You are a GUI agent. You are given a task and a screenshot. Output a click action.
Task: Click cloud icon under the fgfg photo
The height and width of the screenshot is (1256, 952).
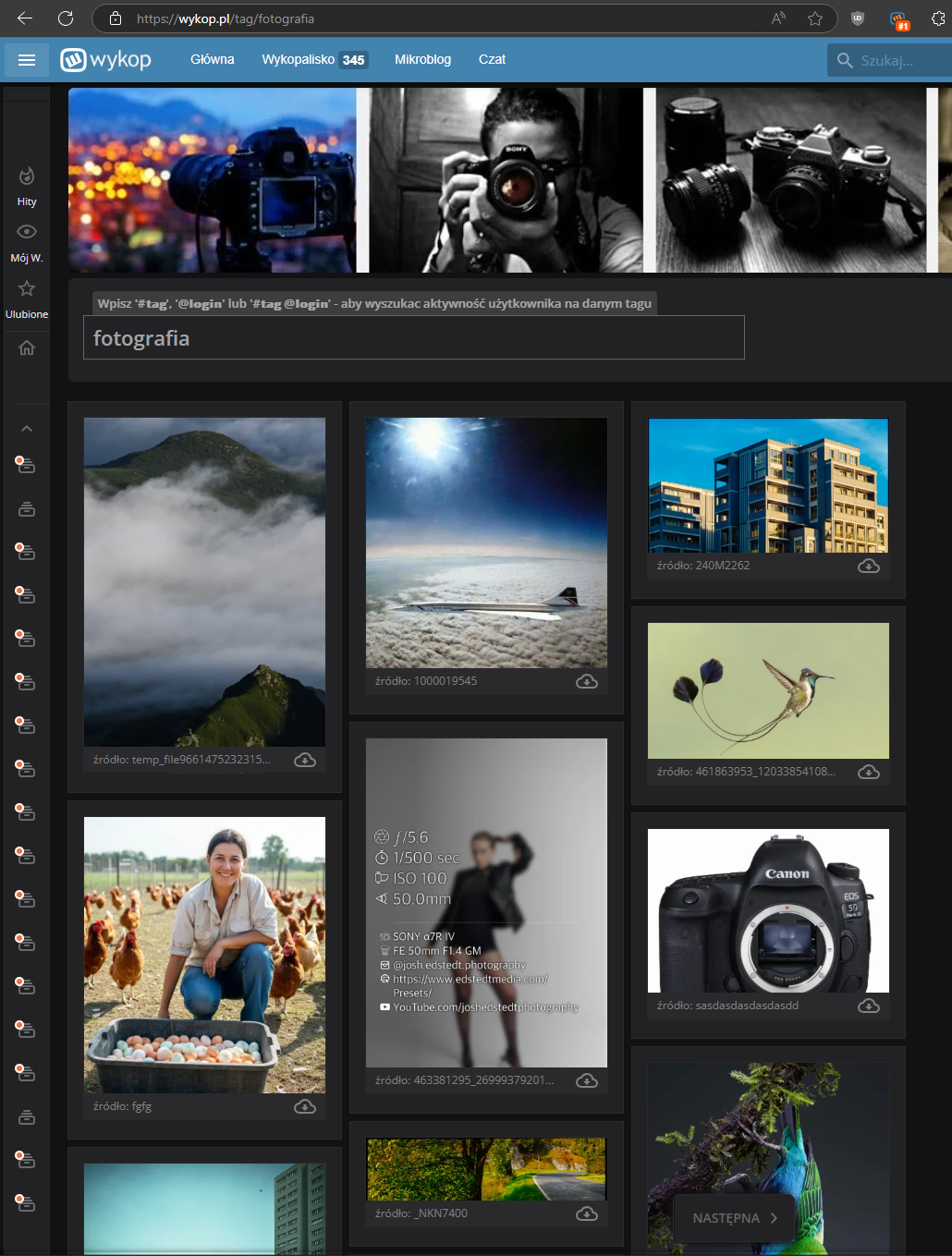304,1106
